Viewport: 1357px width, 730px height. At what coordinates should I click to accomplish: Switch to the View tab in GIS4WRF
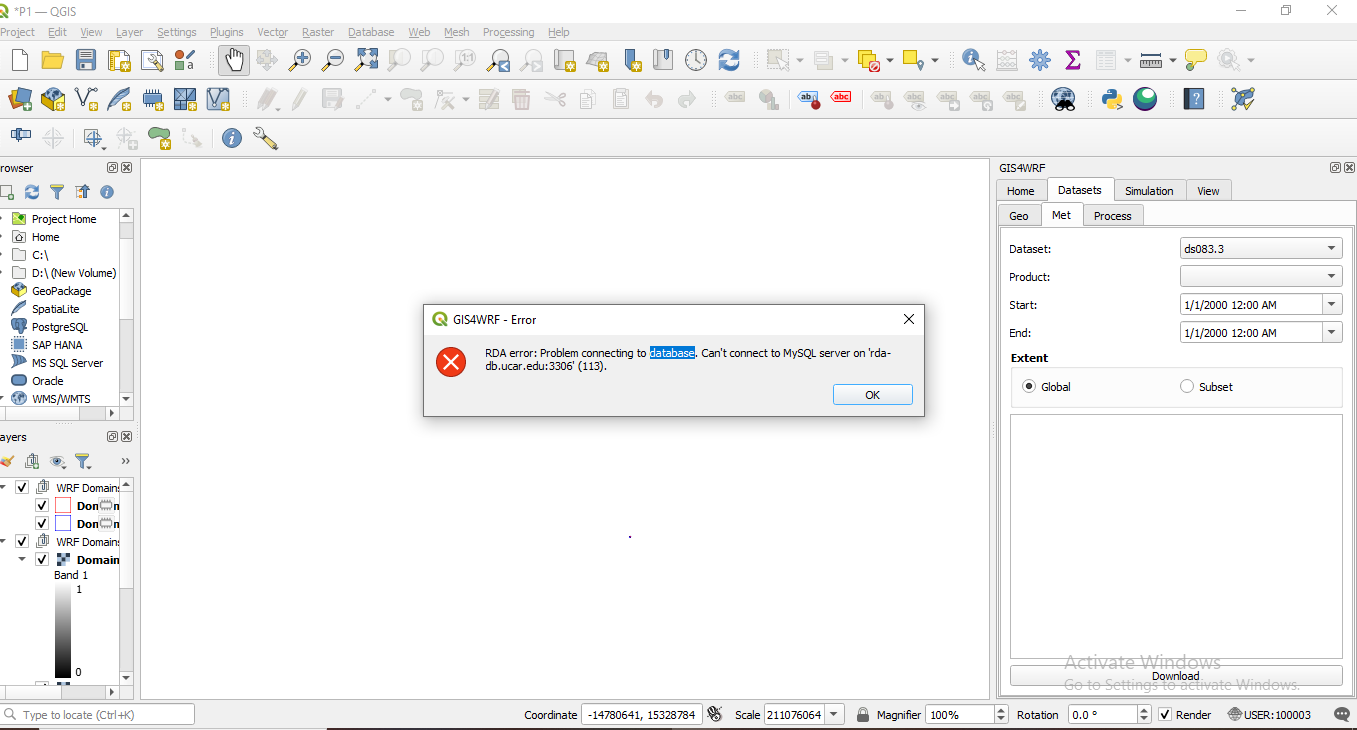[x=1208, y=191]
